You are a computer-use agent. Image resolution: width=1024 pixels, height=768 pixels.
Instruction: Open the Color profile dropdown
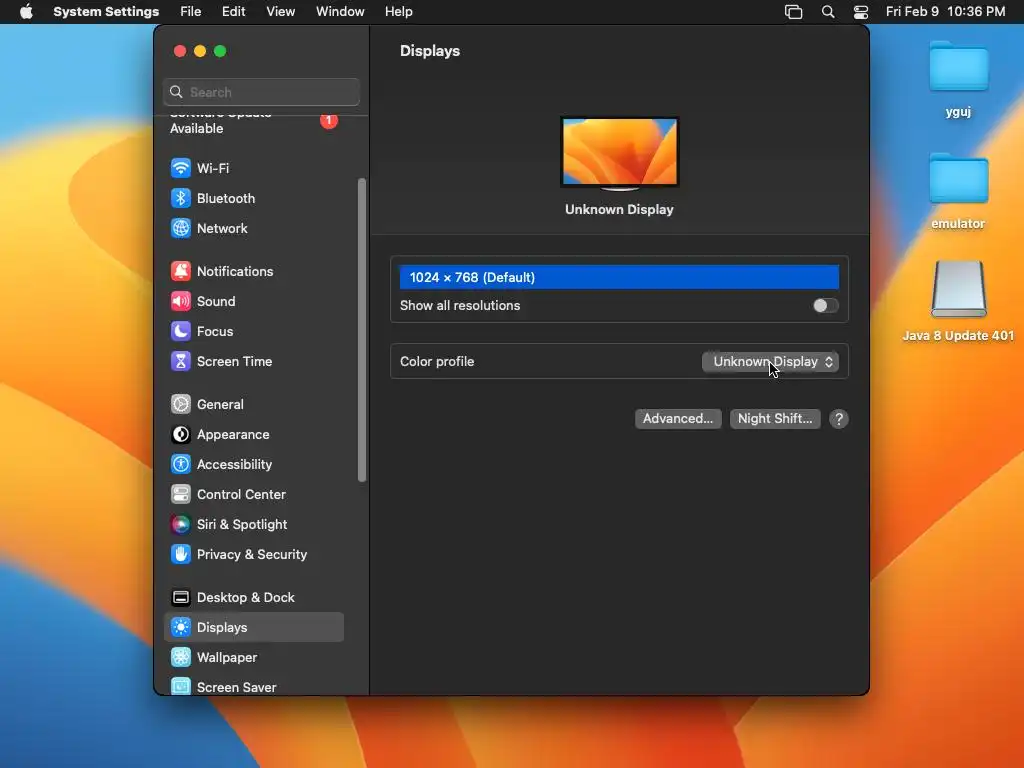coord(771,362)
